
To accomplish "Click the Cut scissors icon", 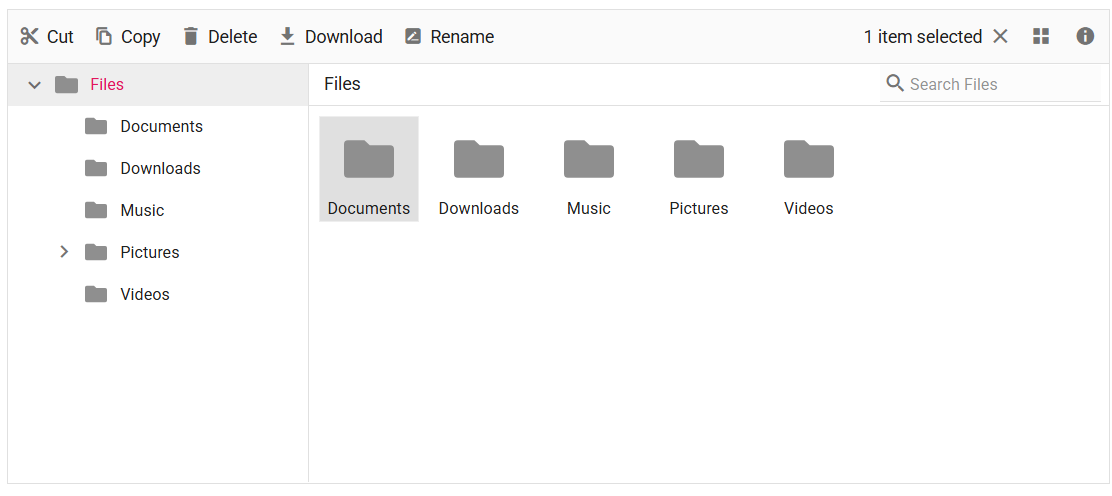I will 30,37.
